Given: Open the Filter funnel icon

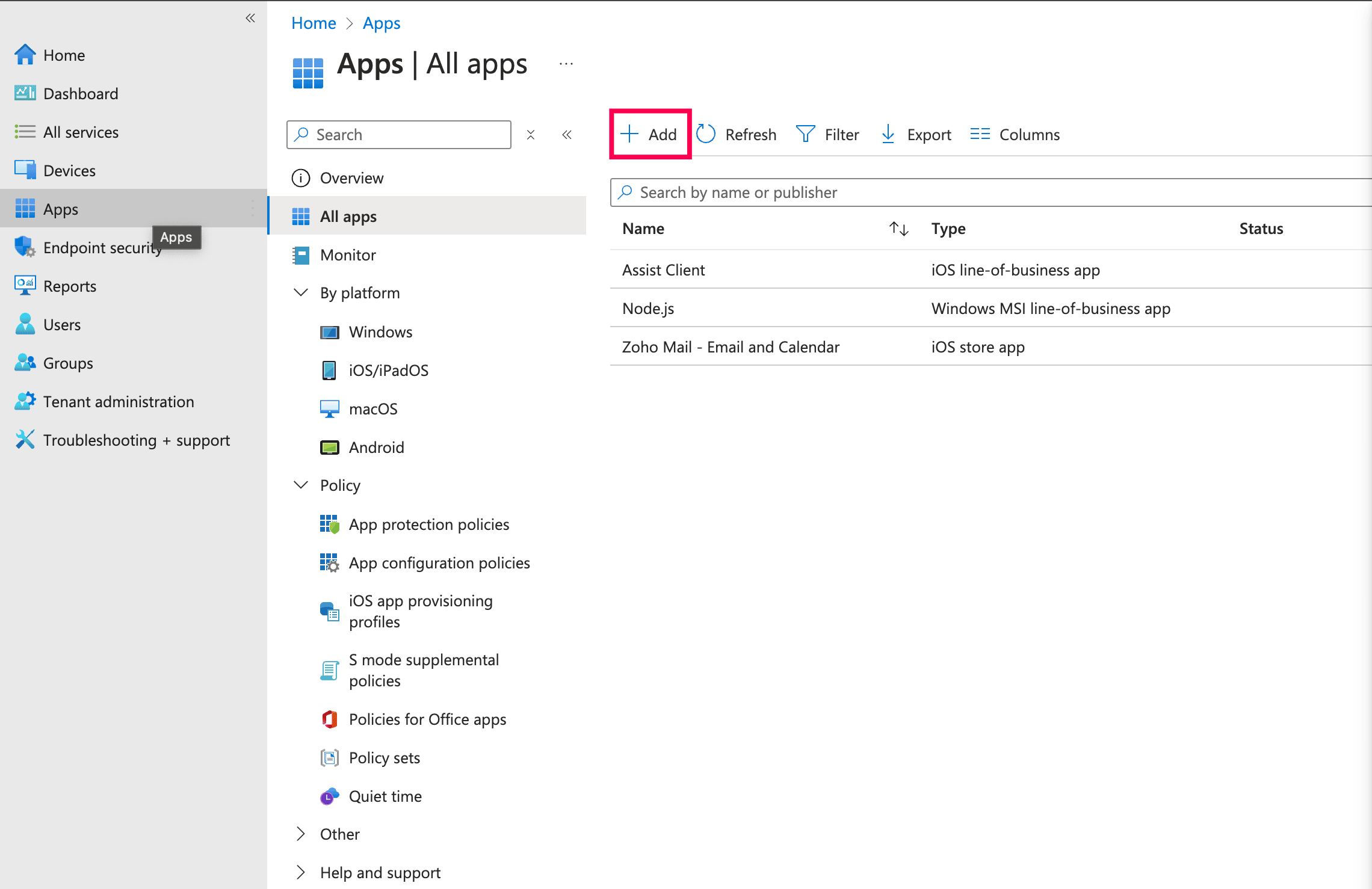Looking at the screenshot, I should point(805,134).
